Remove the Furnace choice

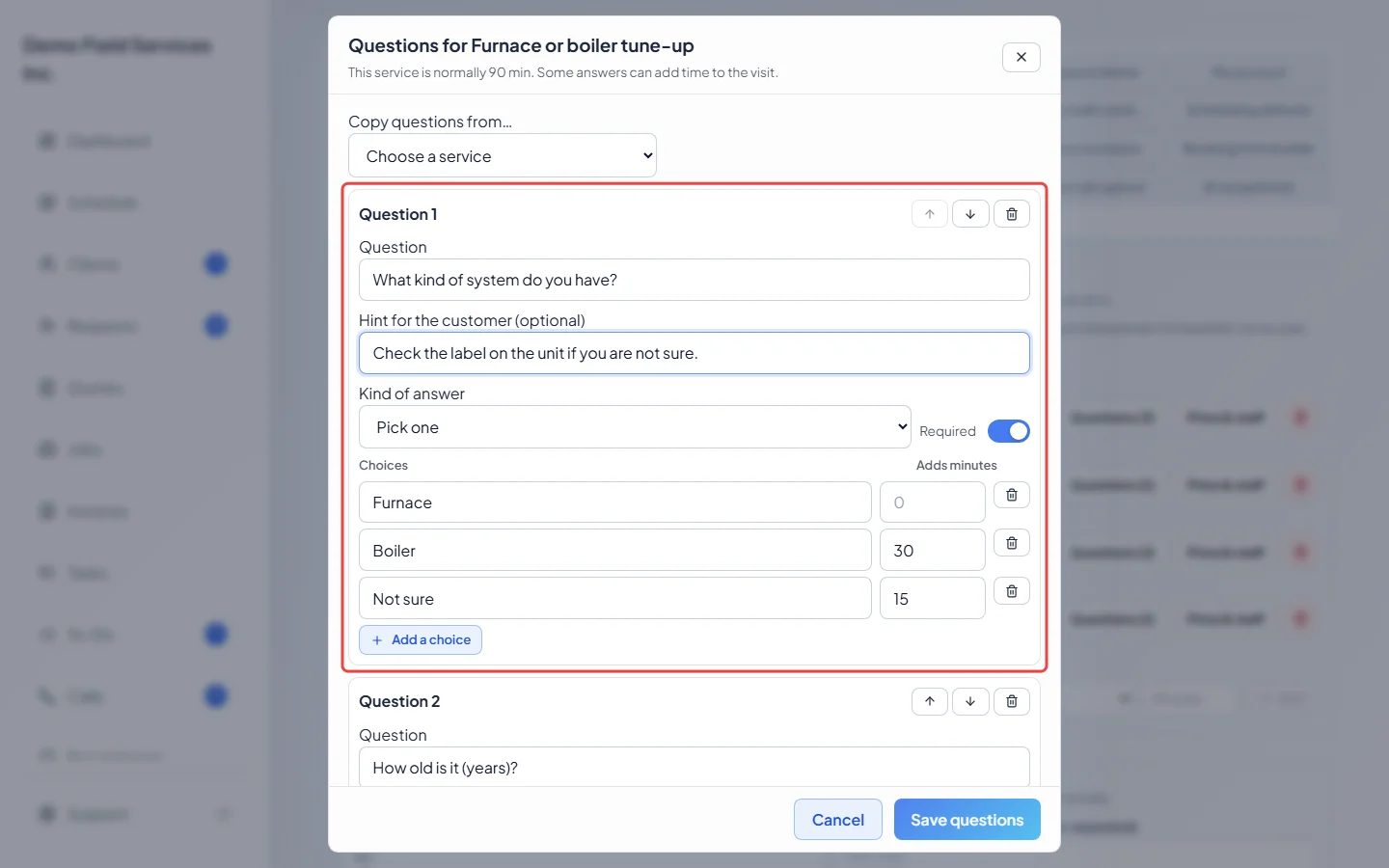pos(1012,495)
